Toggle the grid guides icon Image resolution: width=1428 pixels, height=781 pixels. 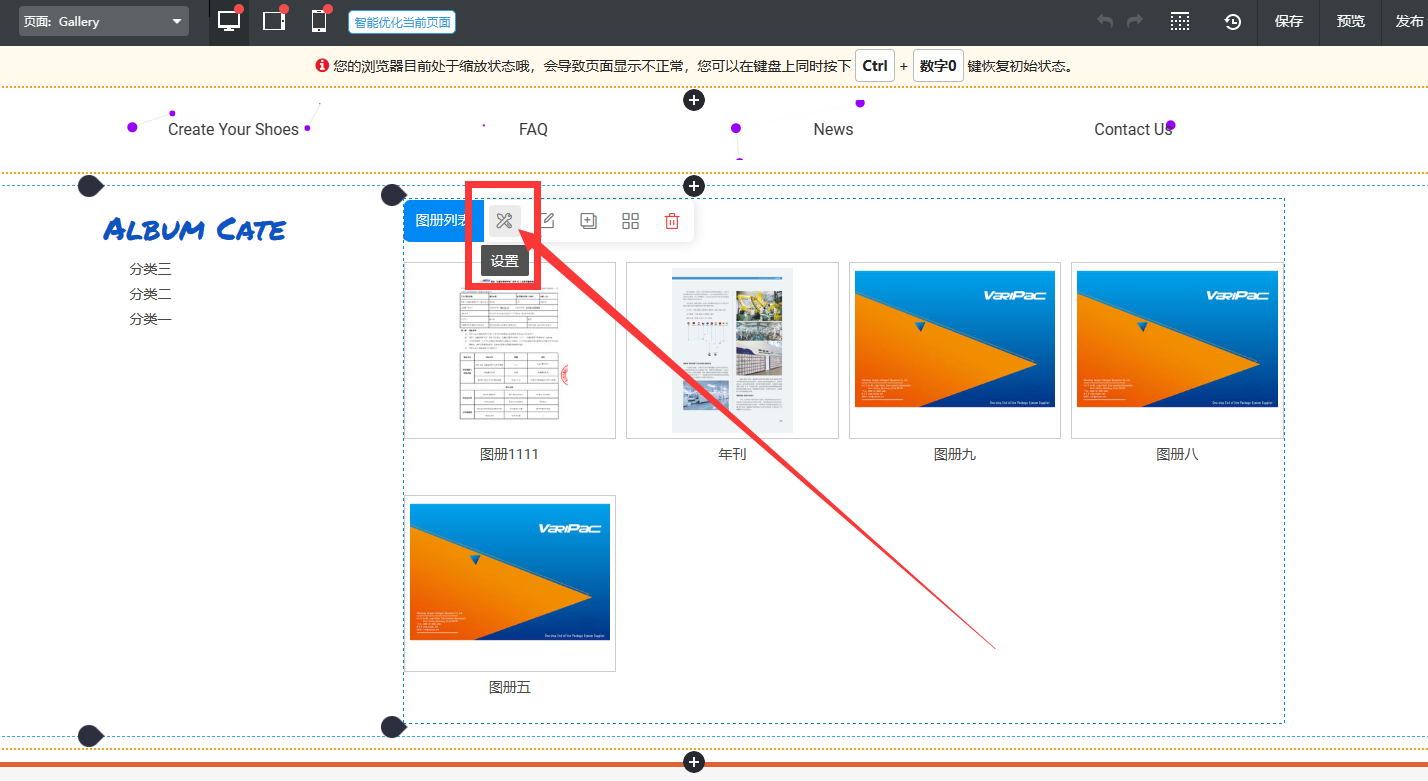1180,22
